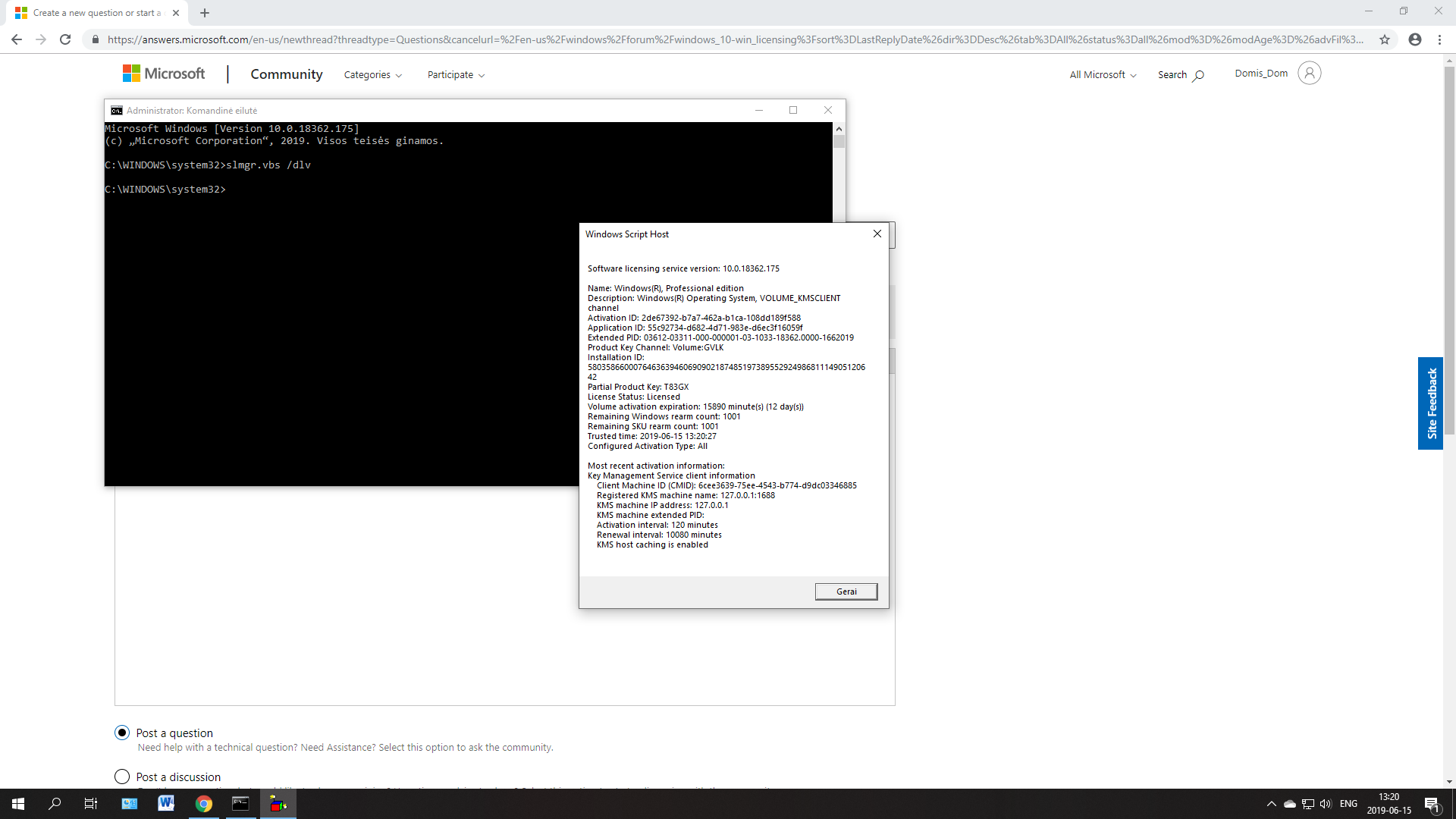1456x819 pixels.
Task: Open Domis_Dom user avatar icon
Action: click(x=1310, y=73)
